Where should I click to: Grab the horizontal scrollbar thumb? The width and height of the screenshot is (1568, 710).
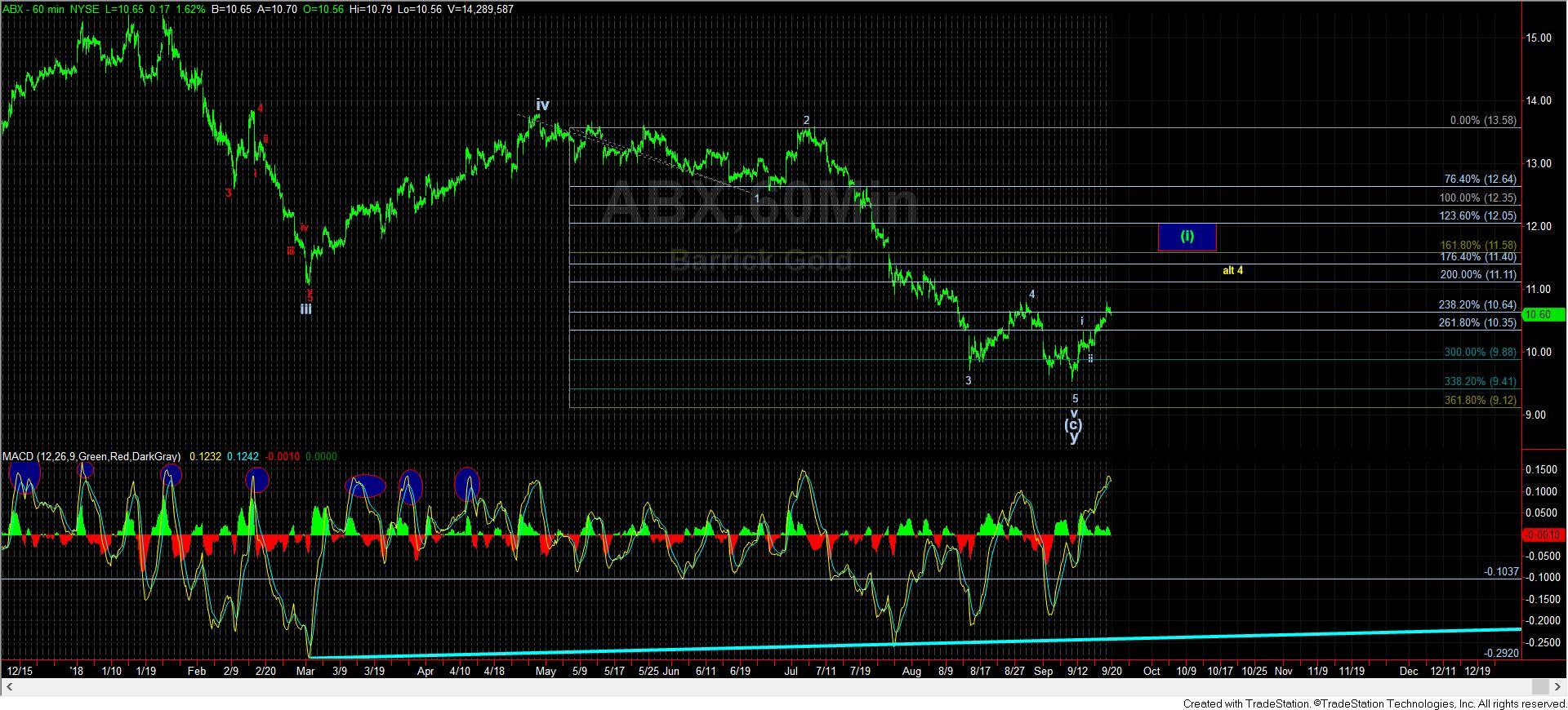[1541, 687]
